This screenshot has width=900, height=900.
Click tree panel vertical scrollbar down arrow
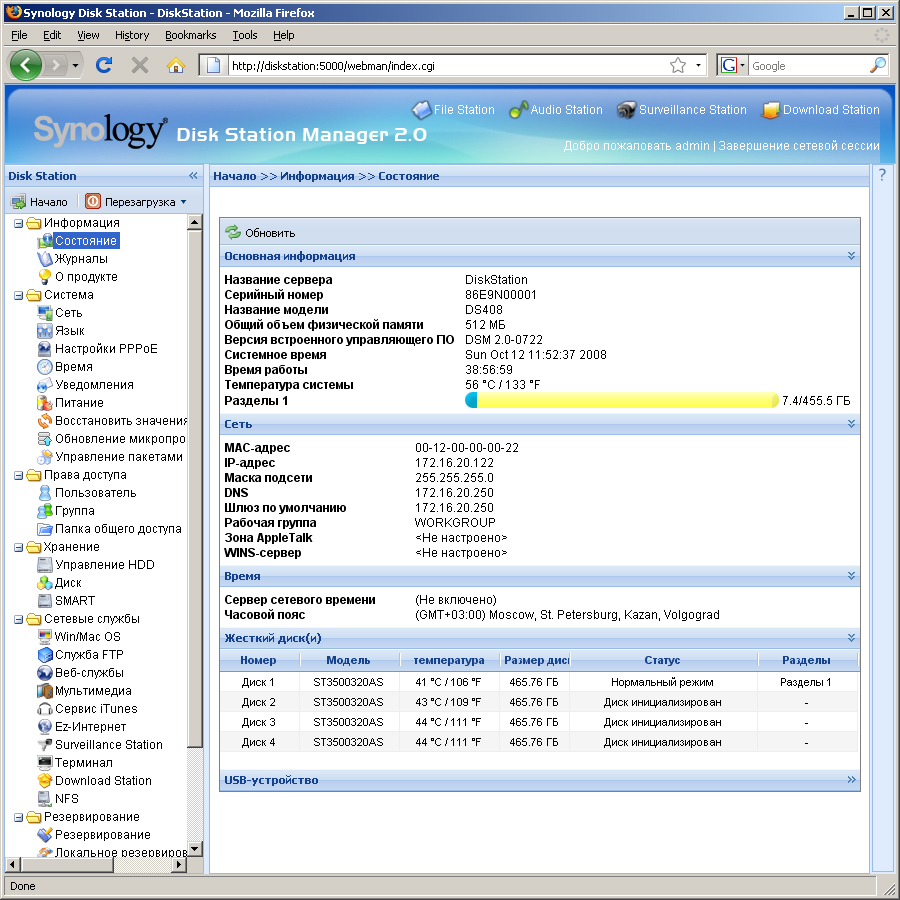click(x=195, y=849)
